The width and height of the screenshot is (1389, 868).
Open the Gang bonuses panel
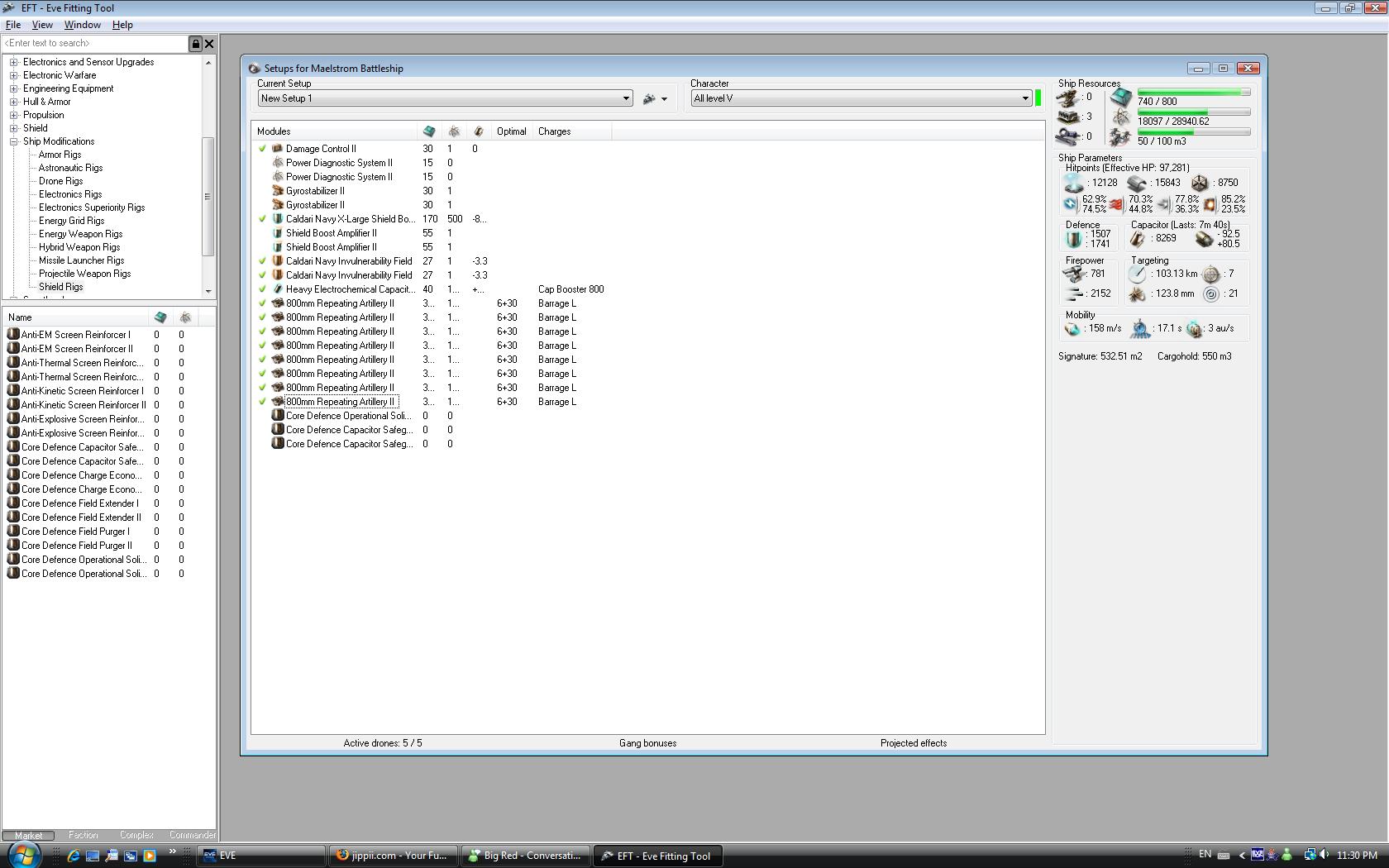pyautogui.click(x=648, y=743)
